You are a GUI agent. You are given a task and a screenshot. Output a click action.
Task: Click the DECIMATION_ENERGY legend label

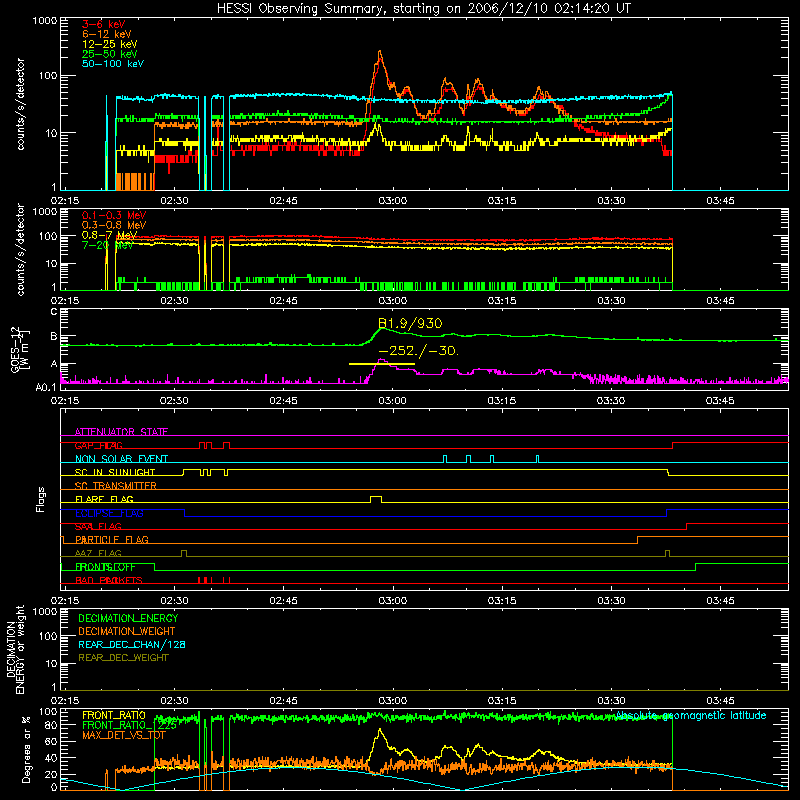(128, 618)
